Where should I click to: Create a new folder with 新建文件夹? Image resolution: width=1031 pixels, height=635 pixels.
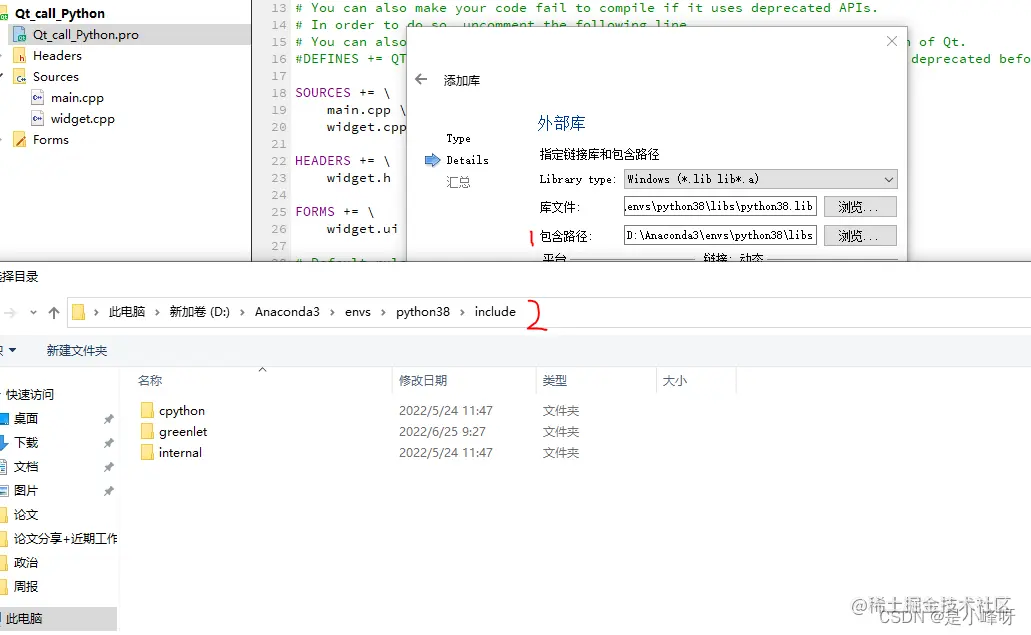(76, 350)
